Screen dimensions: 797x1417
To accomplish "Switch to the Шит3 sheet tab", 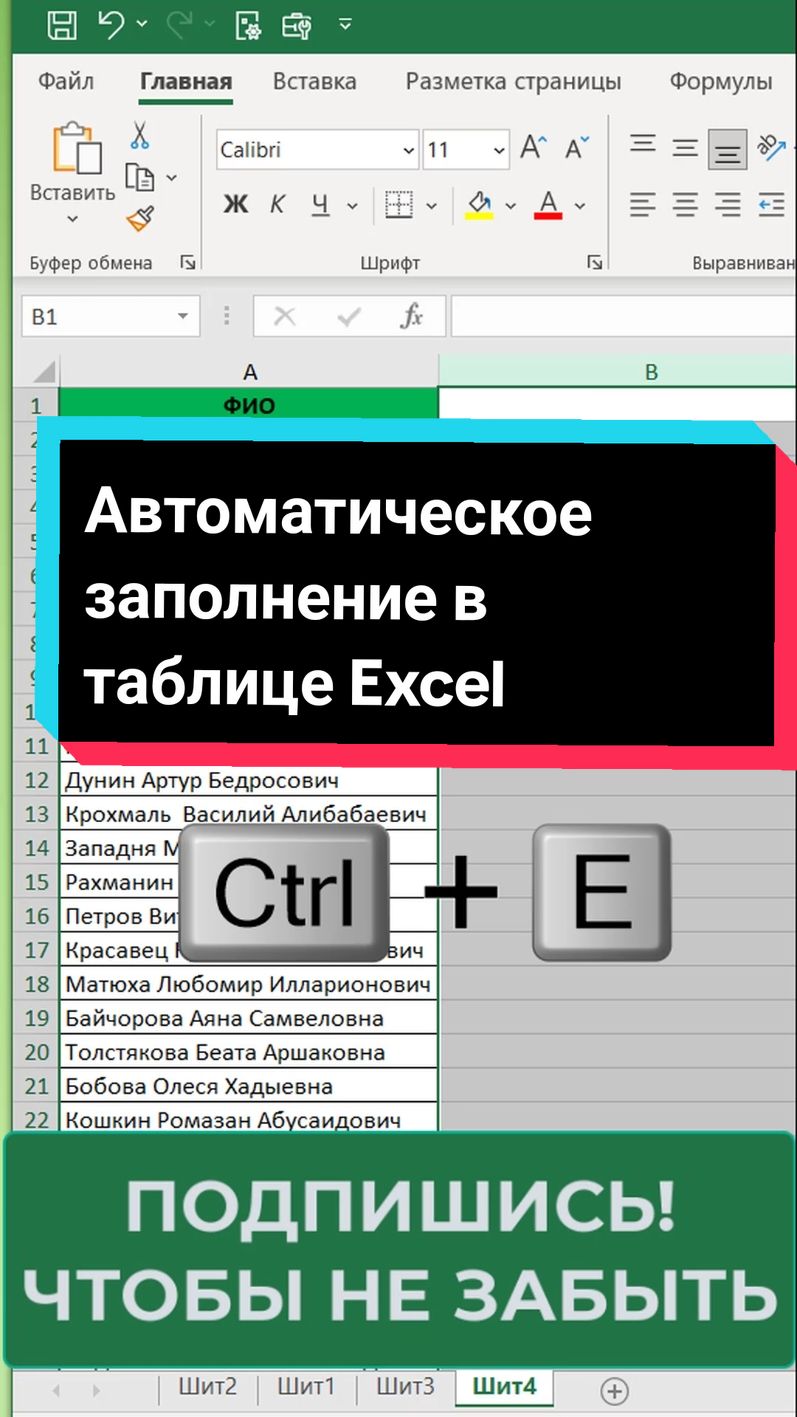I will tap(405, 1387).
